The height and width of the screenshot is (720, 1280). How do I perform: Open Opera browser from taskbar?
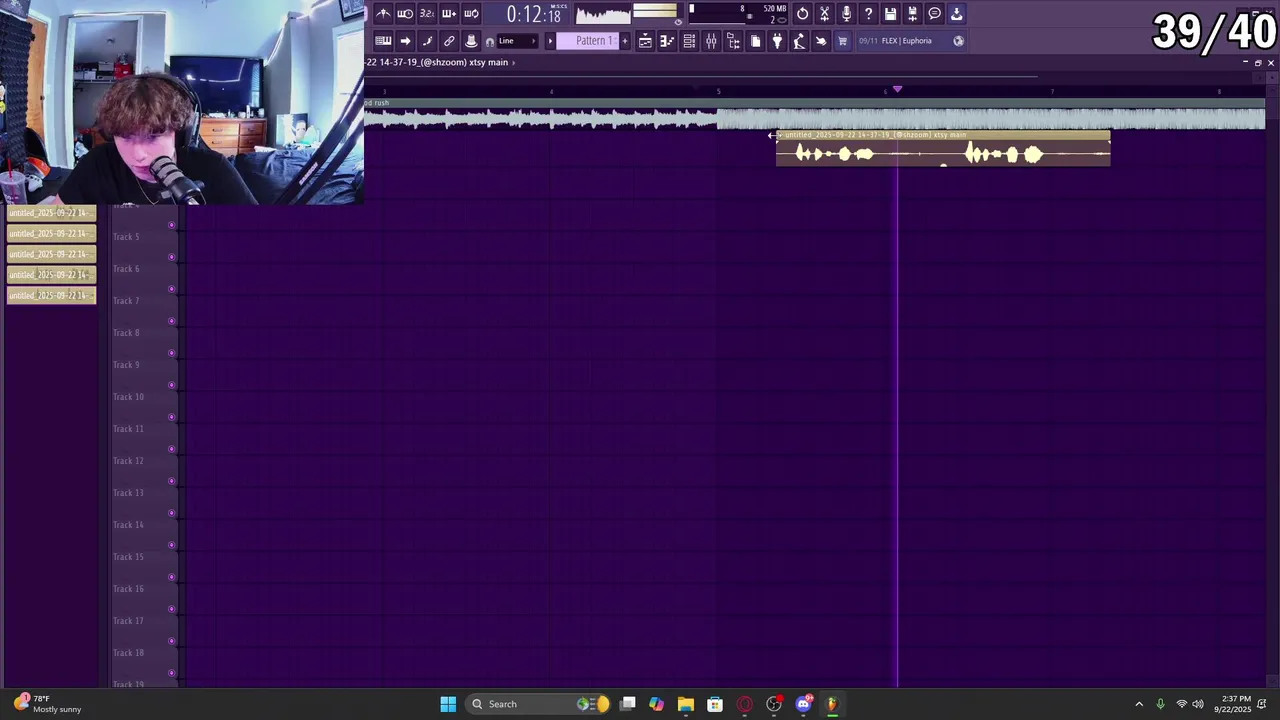pos(744,704)
